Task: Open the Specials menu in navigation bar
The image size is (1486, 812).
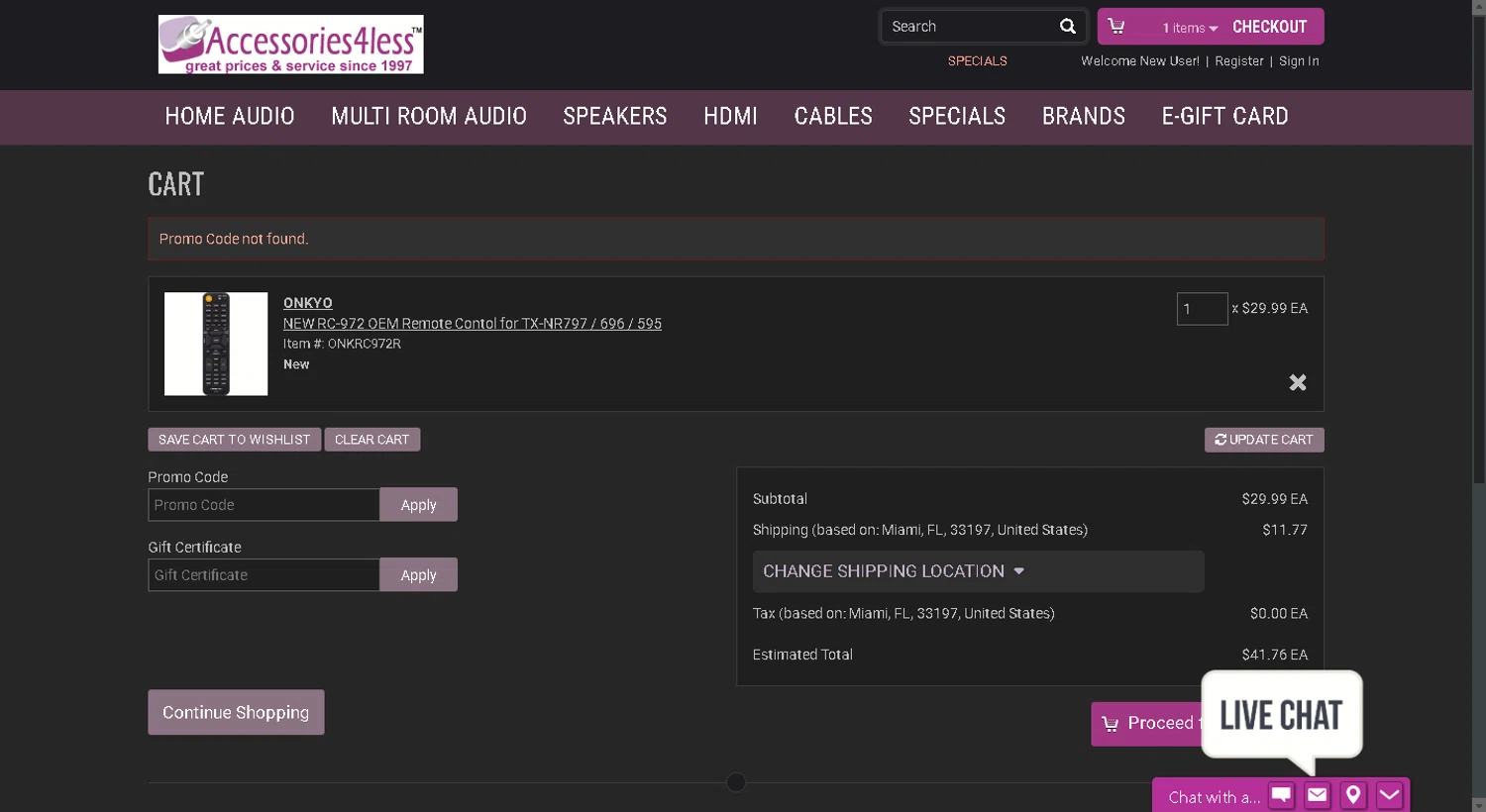Action: coord(957,117)
